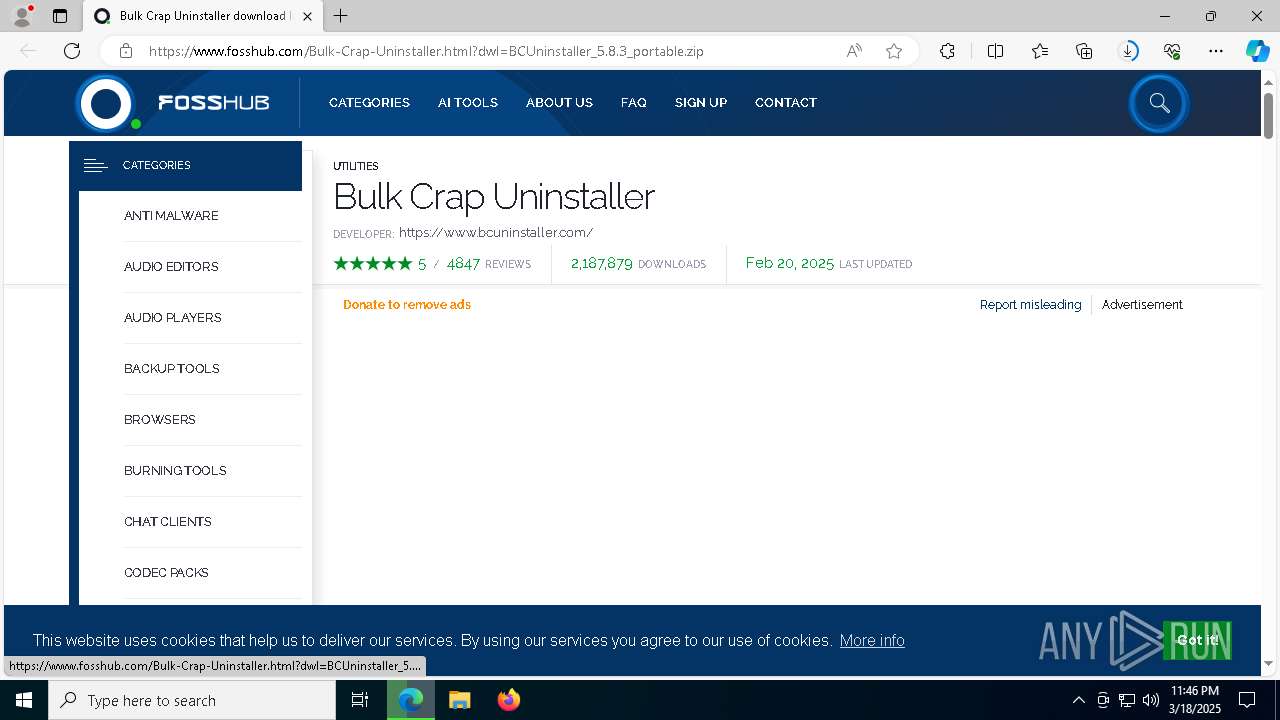The width and height of the screenshot is (1280, 720).
Task: Click the five star rating
Action: pyautogui.click(x=373, y=264)
